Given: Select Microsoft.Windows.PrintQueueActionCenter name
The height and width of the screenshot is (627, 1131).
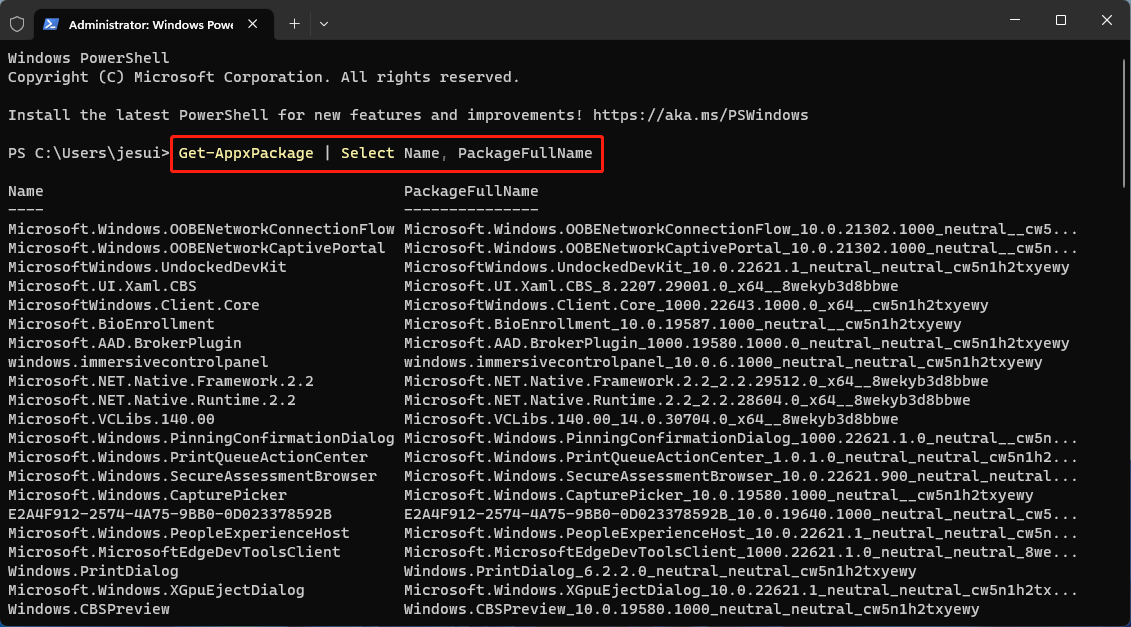Looking at the screenshot, I should point(188,457).
